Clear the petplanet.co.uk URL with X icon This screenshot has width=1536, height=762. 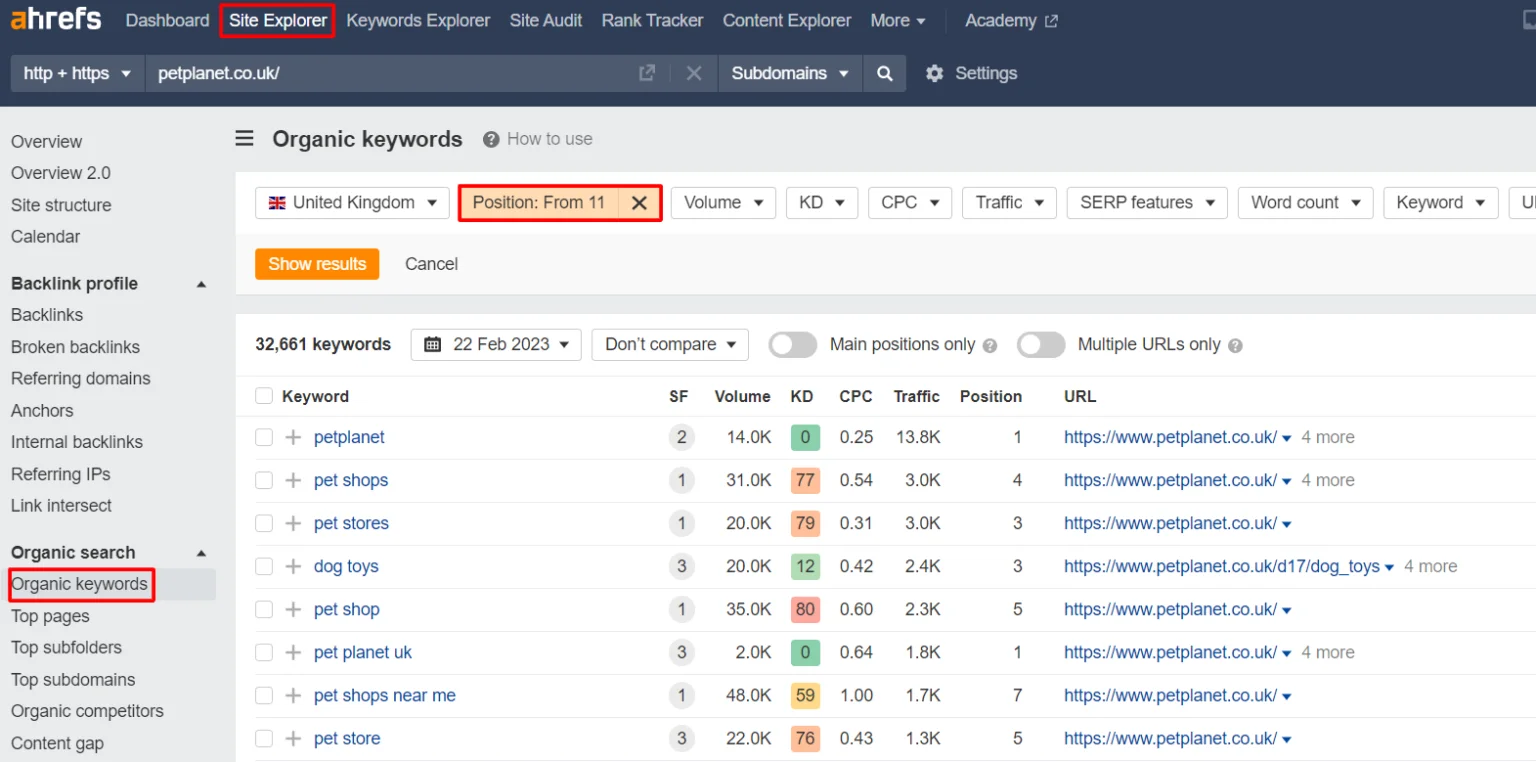coord(694,73)
